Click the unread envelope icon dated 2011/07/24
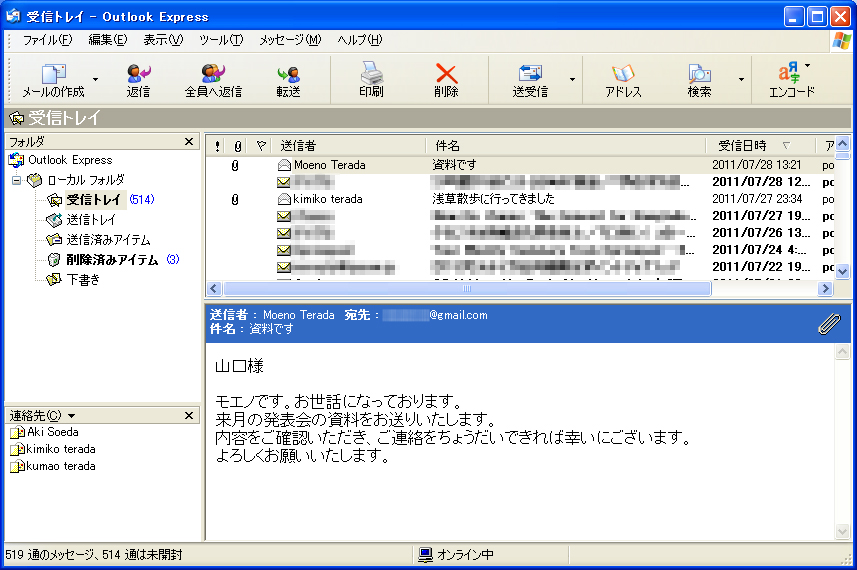This screenshot has width=857, height=570. point(284,250)
